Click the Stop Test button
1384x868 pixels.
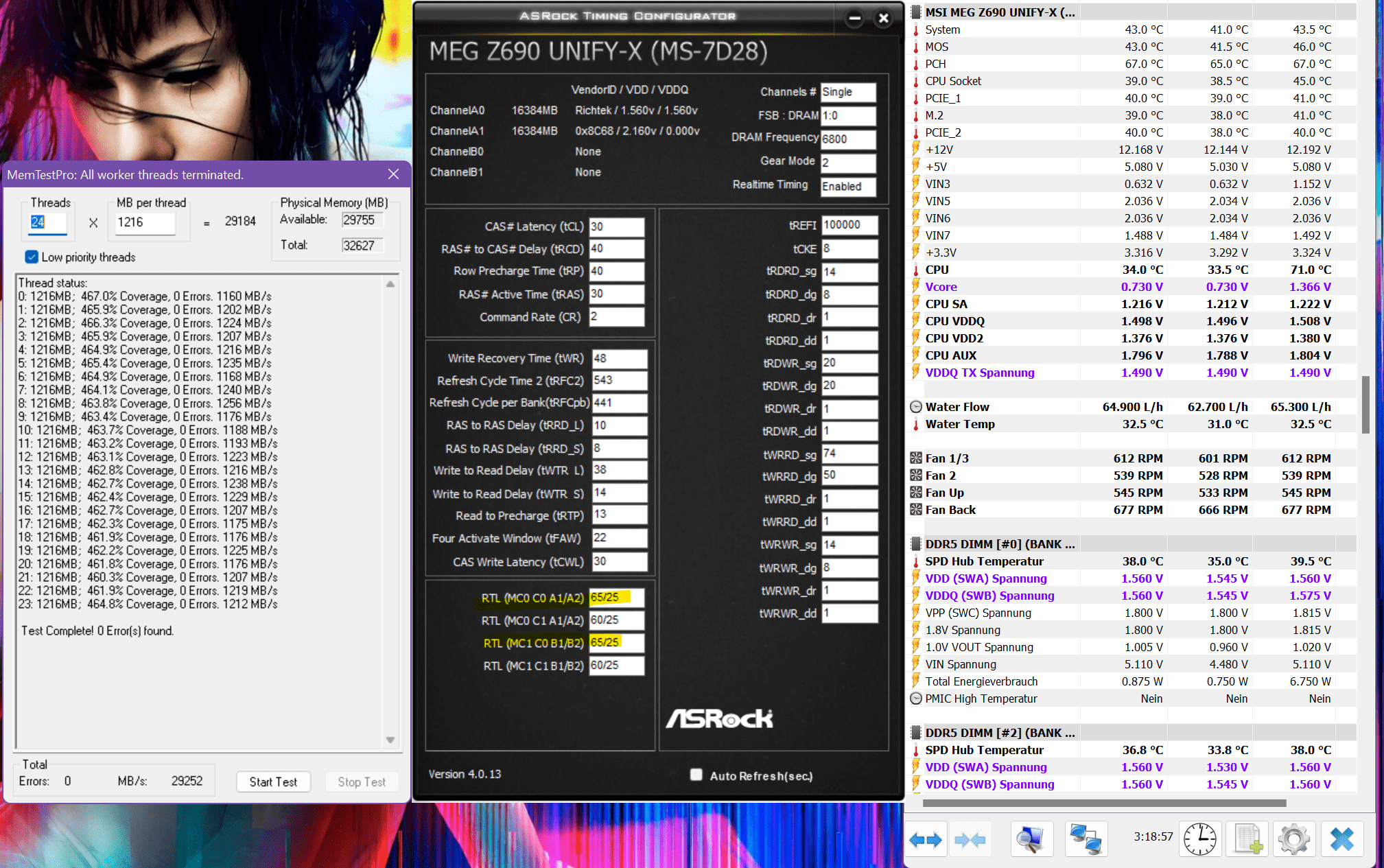point(362,782)
